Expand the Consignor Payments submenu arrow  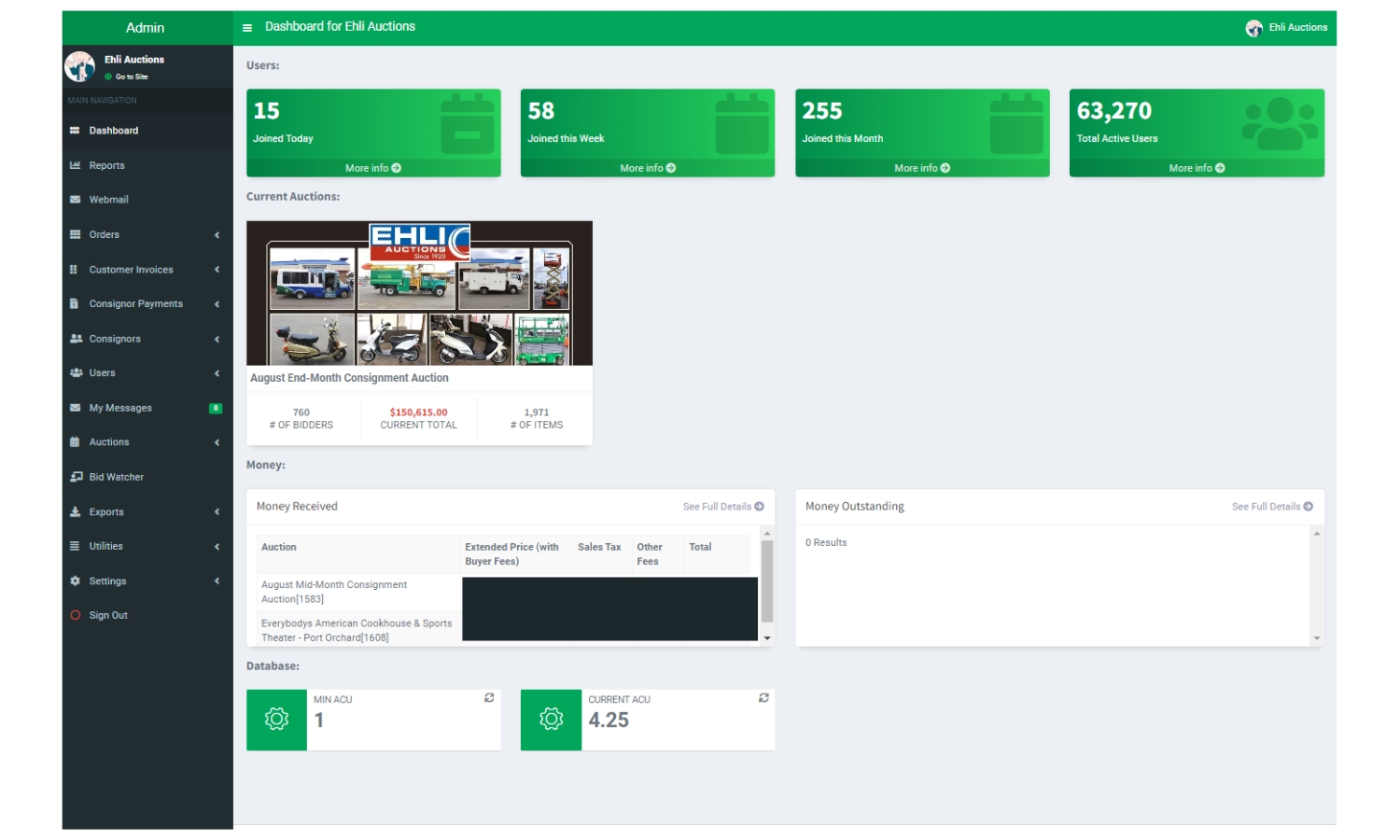click(x=217, y=304)
